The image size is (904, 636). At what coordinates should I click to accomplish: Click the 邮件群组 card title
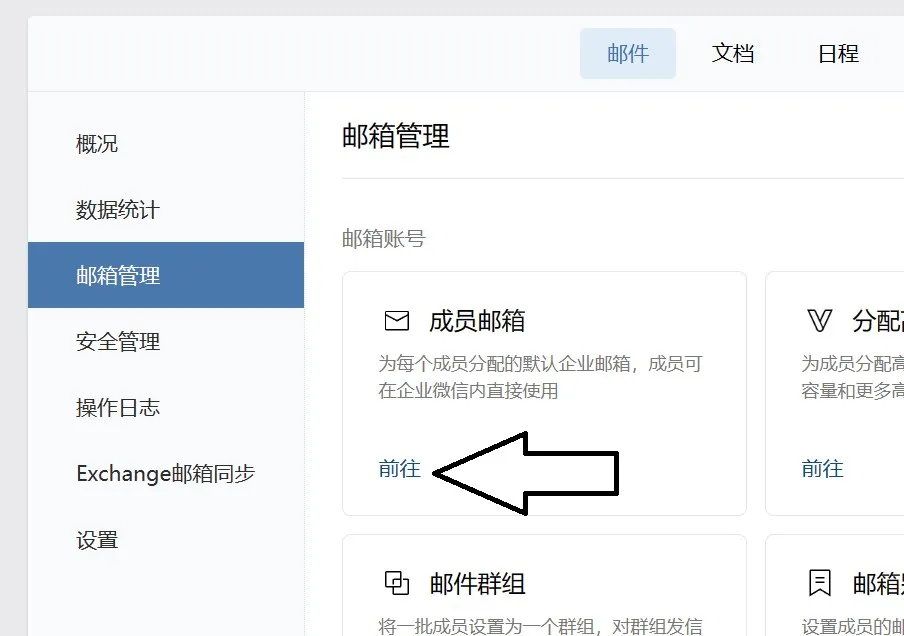(478, 583)
